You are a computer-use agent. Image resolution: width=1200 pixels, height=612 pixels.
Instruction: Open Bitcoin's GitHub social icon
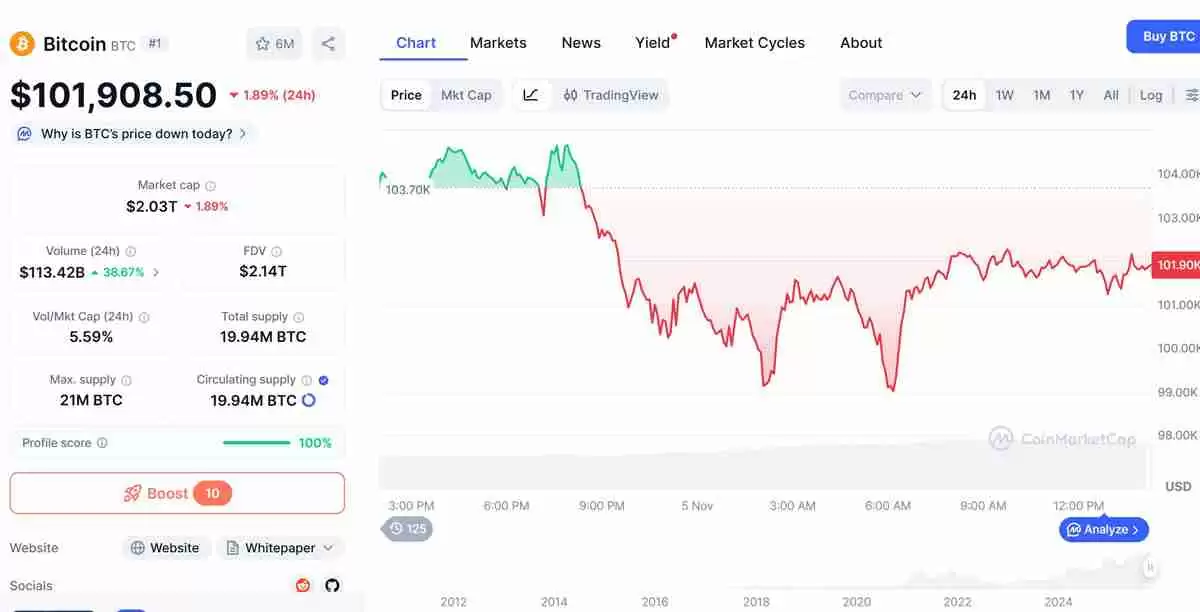coord(331,585)
